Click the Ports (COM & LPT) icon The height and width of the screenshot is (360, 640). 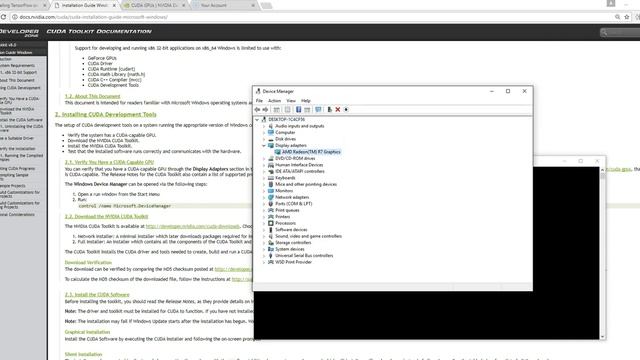pos(271,204)
